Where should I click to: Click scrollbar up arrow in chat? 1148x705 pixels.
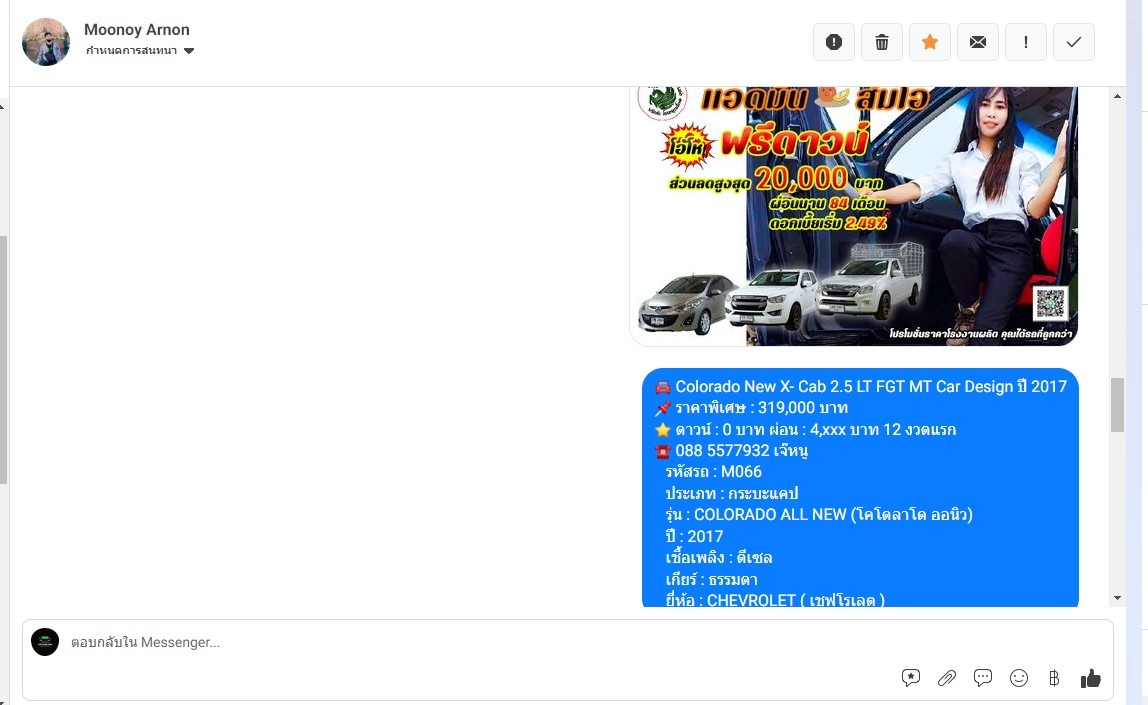click(1117, 96)
